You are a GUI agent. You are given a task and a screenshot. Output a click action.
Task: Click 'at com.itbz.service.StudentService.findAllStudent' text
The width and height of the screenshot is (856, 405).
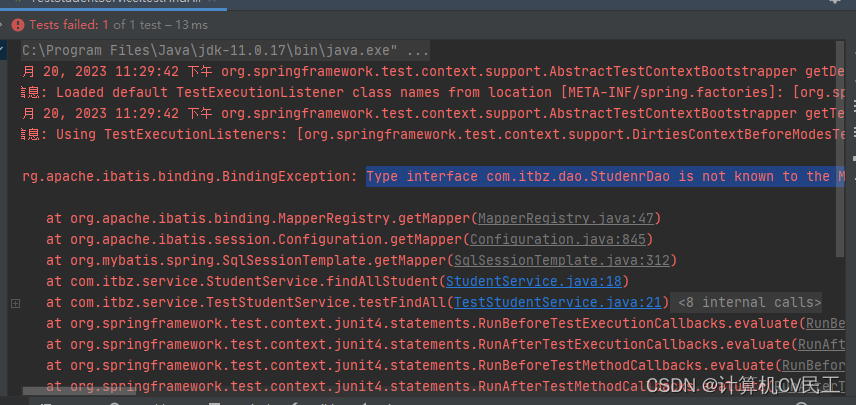point(242,281)
